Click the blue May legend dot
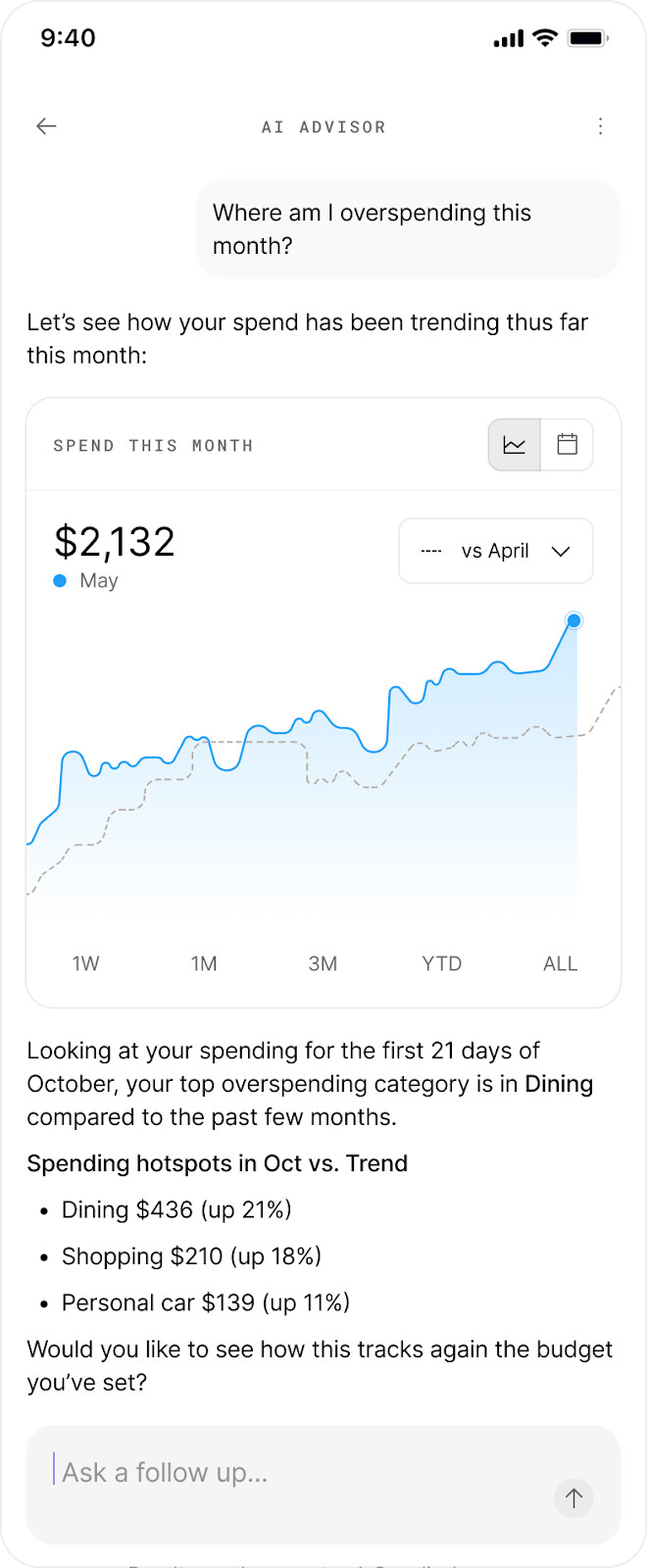Screen dimensions: 647x1568 click(60, 580)
